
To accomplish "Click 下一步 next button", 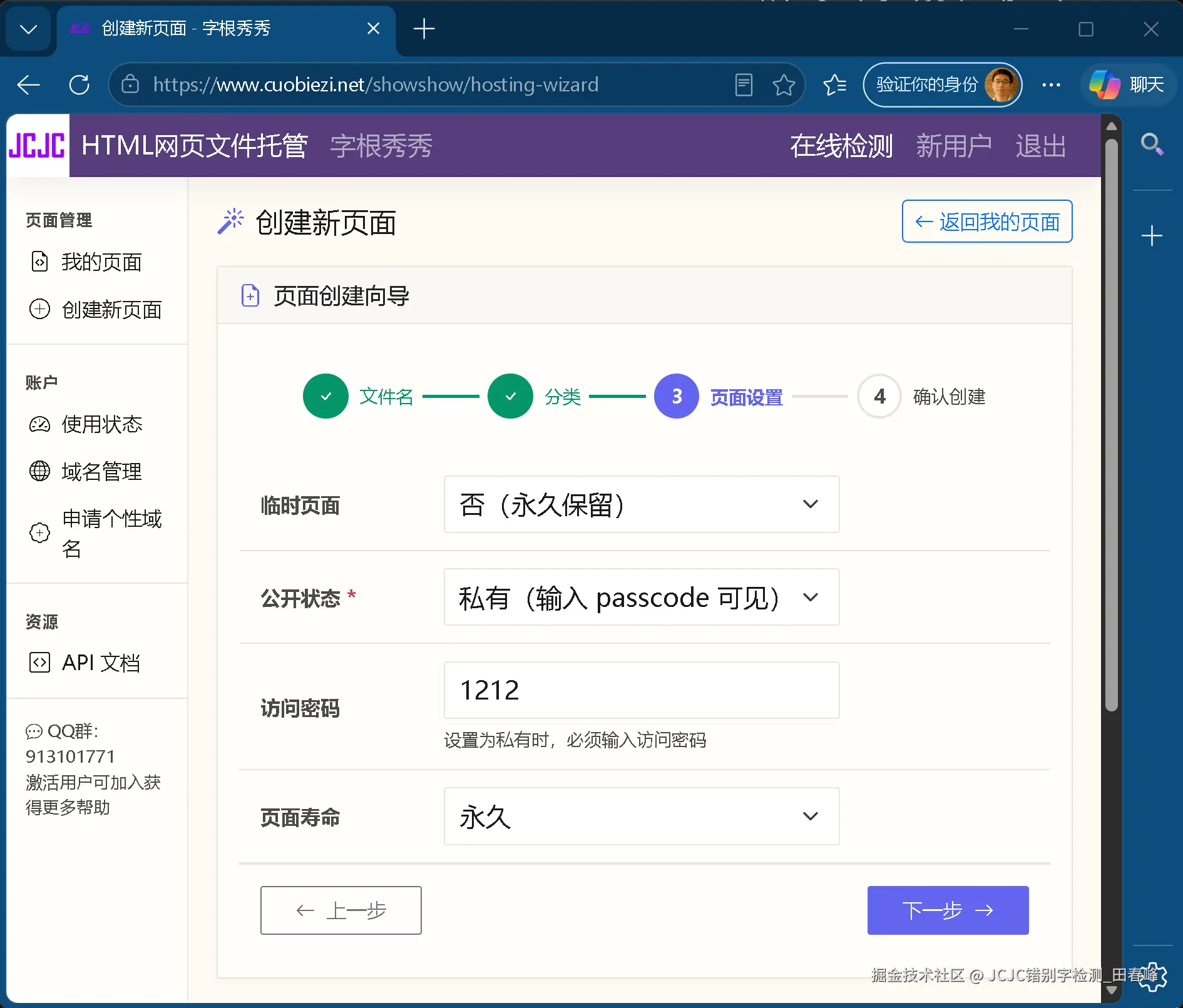I will 948,910.
